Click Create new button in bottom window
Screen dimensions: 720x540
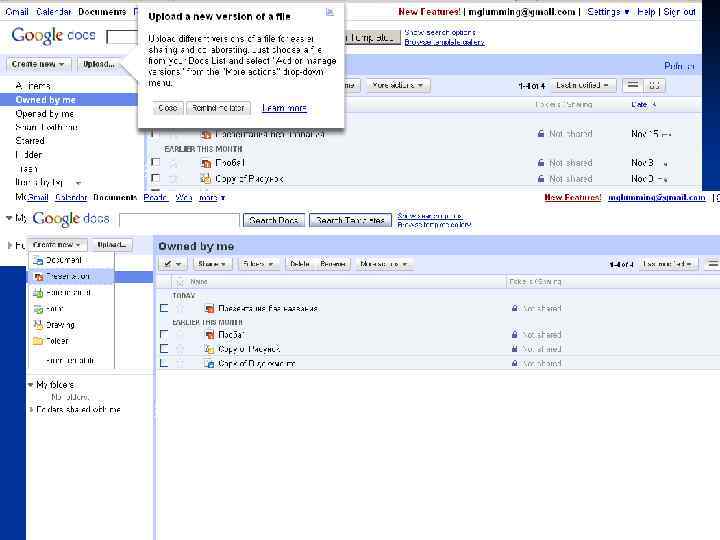click(57, 245)
